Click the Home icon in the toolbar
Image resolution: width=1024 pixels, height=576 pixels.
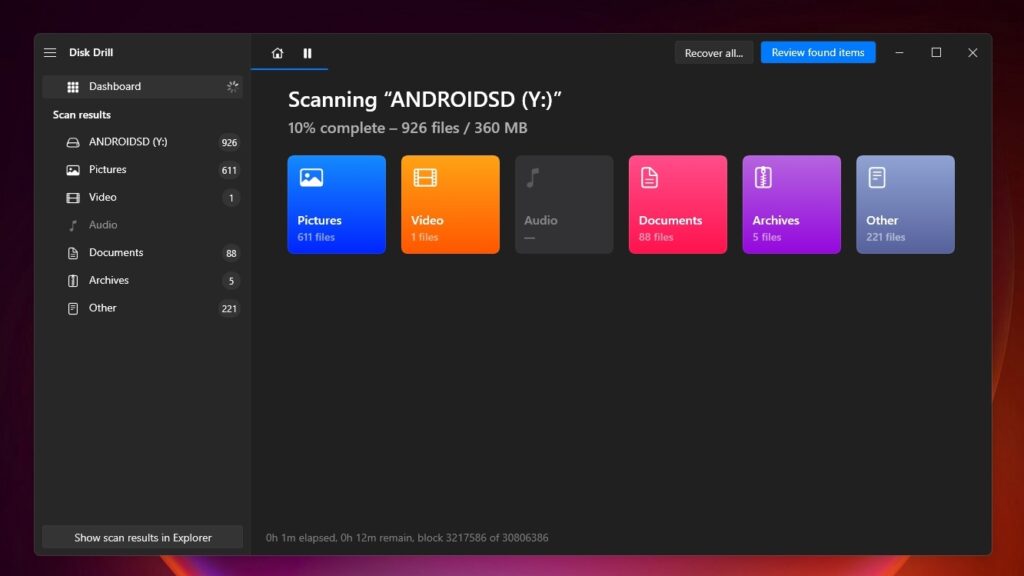277,53
